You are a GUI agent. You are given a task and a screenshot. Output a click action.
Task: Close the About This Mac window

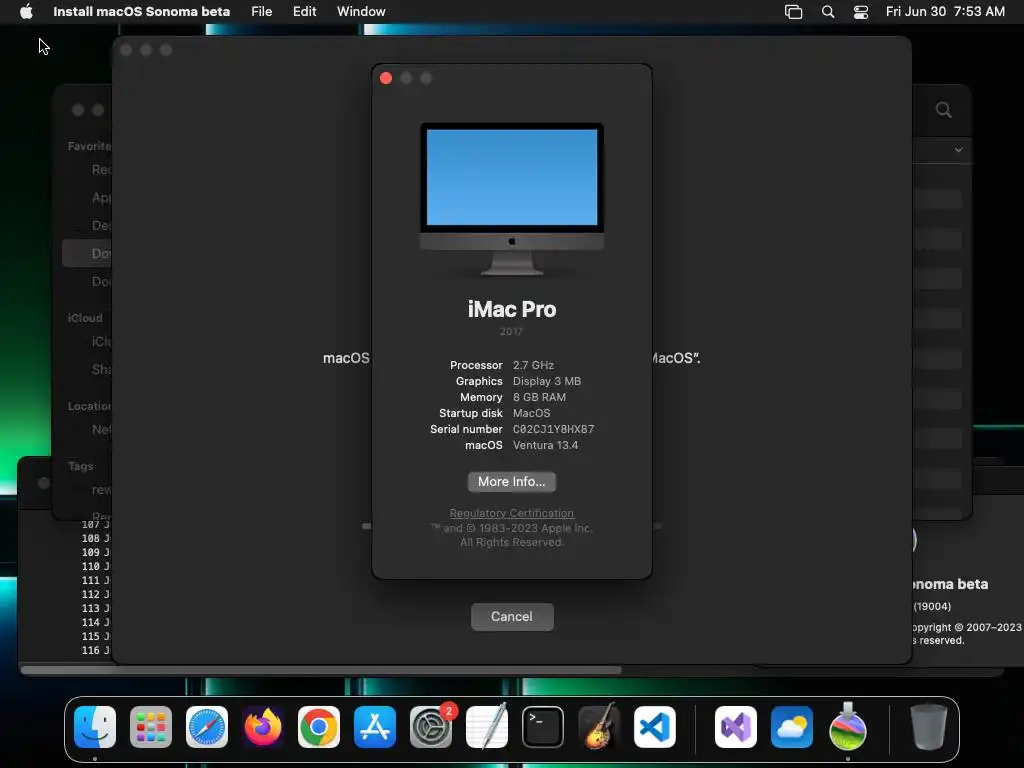(386, 78)
